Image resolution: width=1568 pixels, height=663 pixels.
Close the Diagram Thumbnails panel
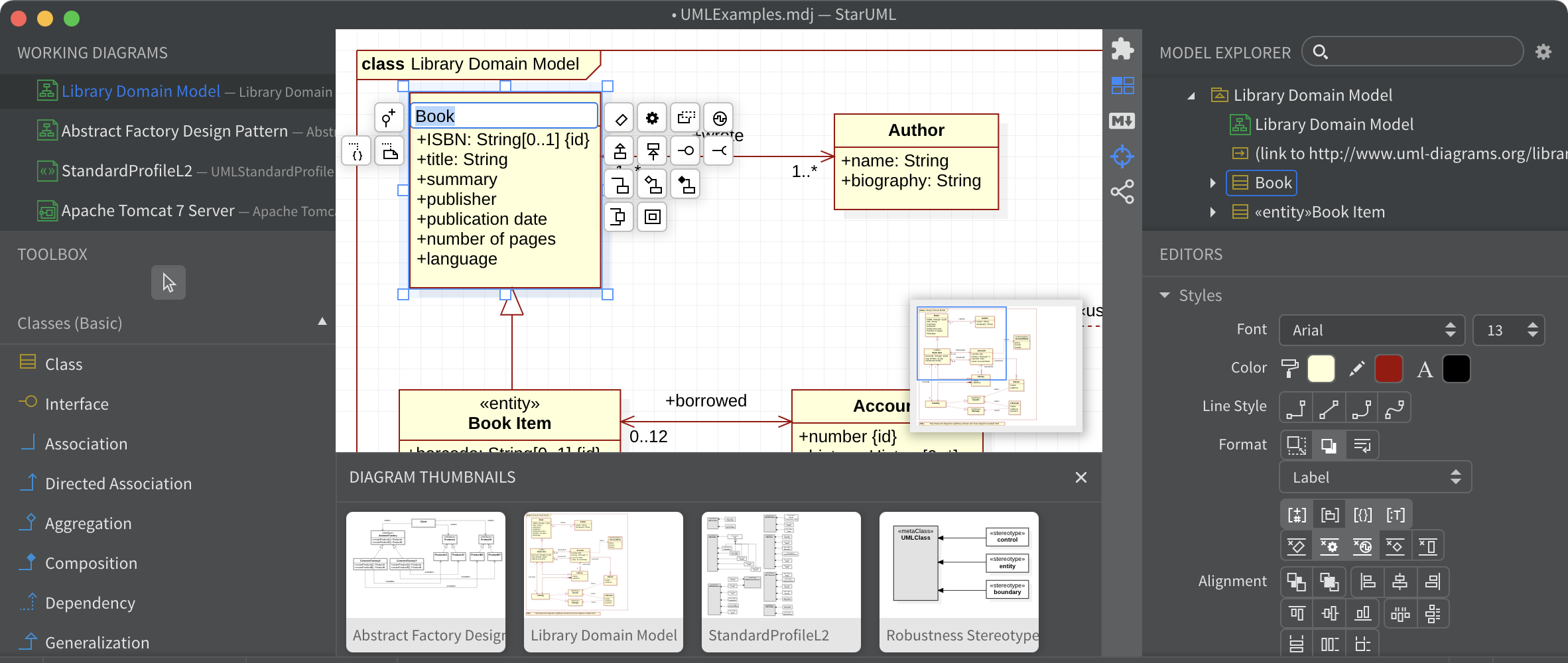[1080, 477]
